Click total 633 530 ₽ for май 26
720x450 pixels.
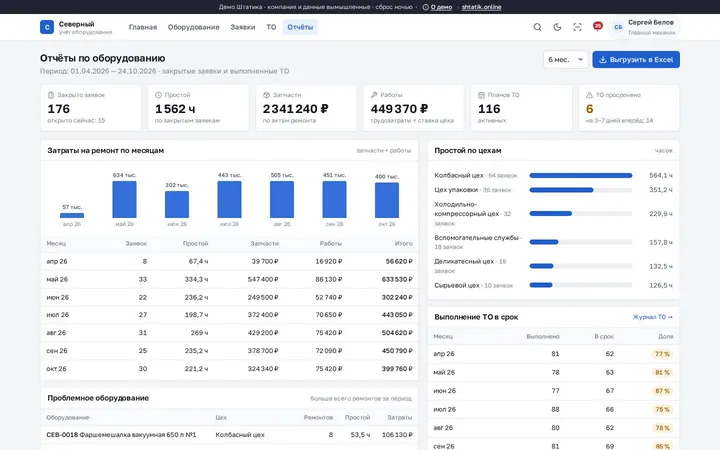pyautogui.click(x=397, y=279)
